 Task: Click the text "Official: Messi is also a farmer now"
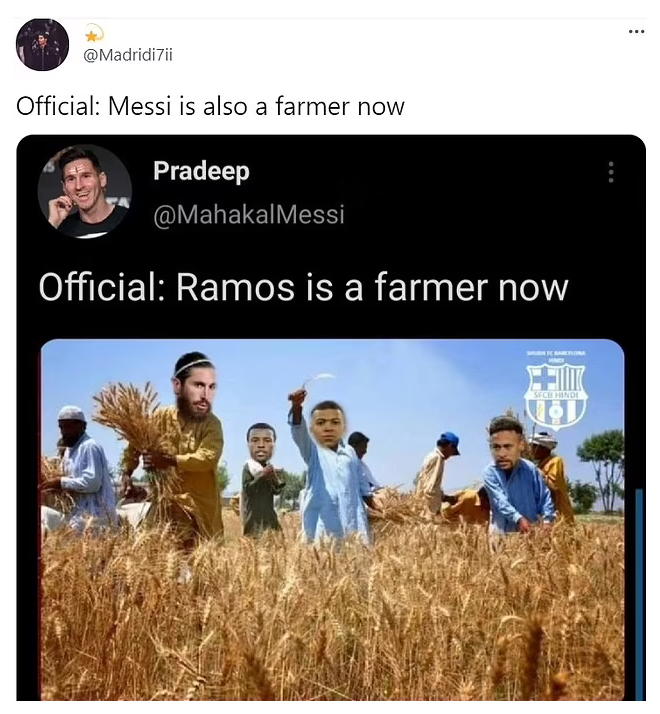210,106
